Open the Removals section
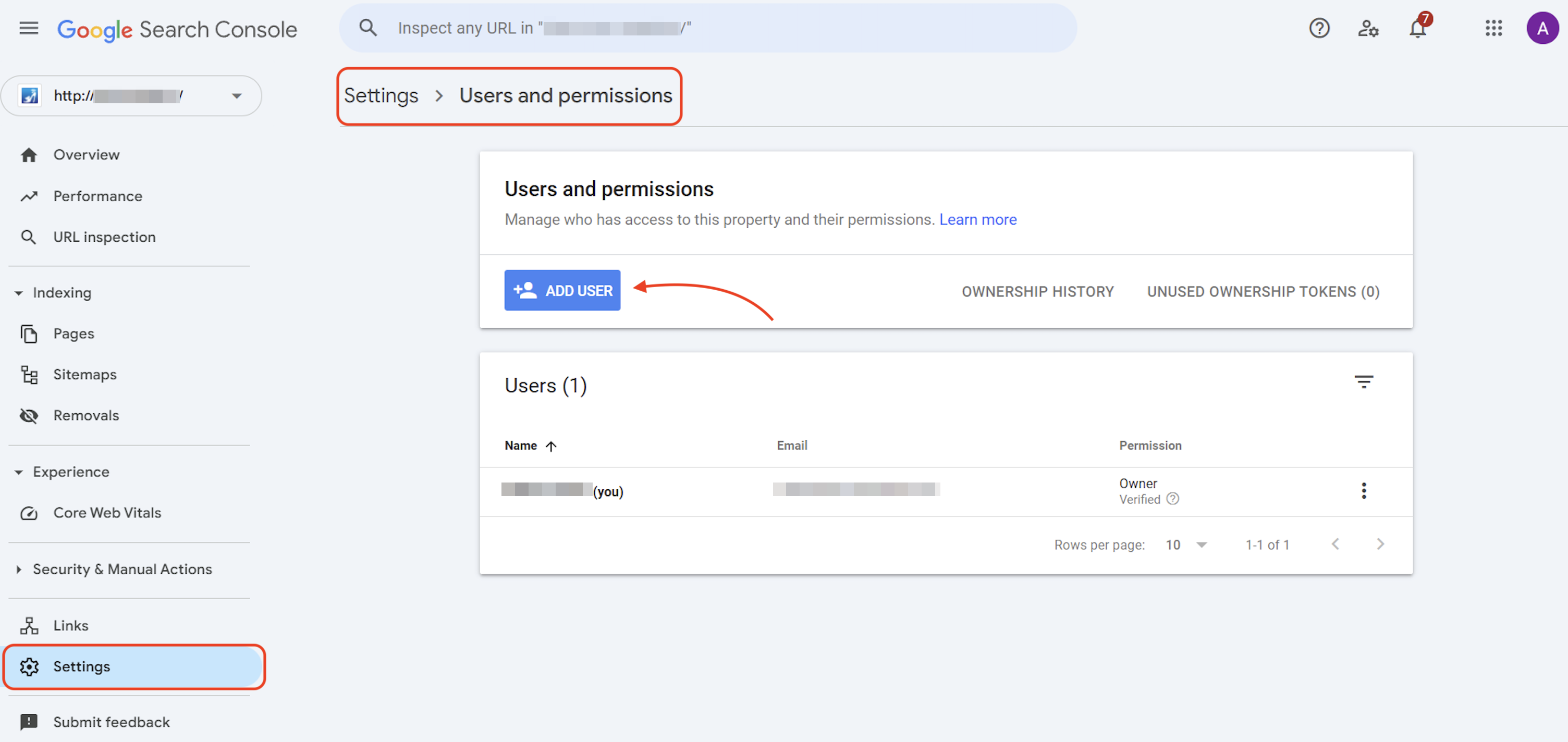This screenshot has width=1568, height=742. click(86, 415)
